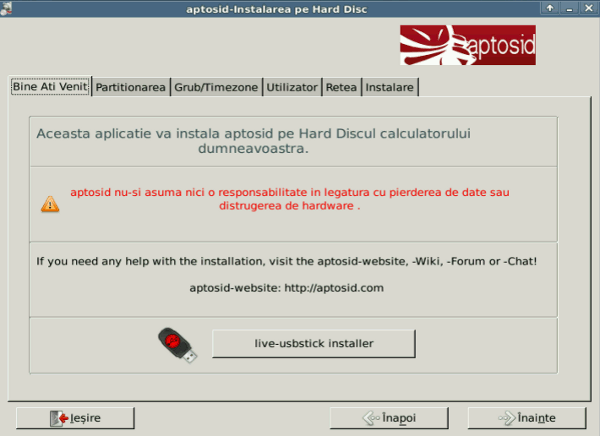This screenshot has width=600, height=436.
Task: Select the Utilizator tab
Action: click(292, 87)
